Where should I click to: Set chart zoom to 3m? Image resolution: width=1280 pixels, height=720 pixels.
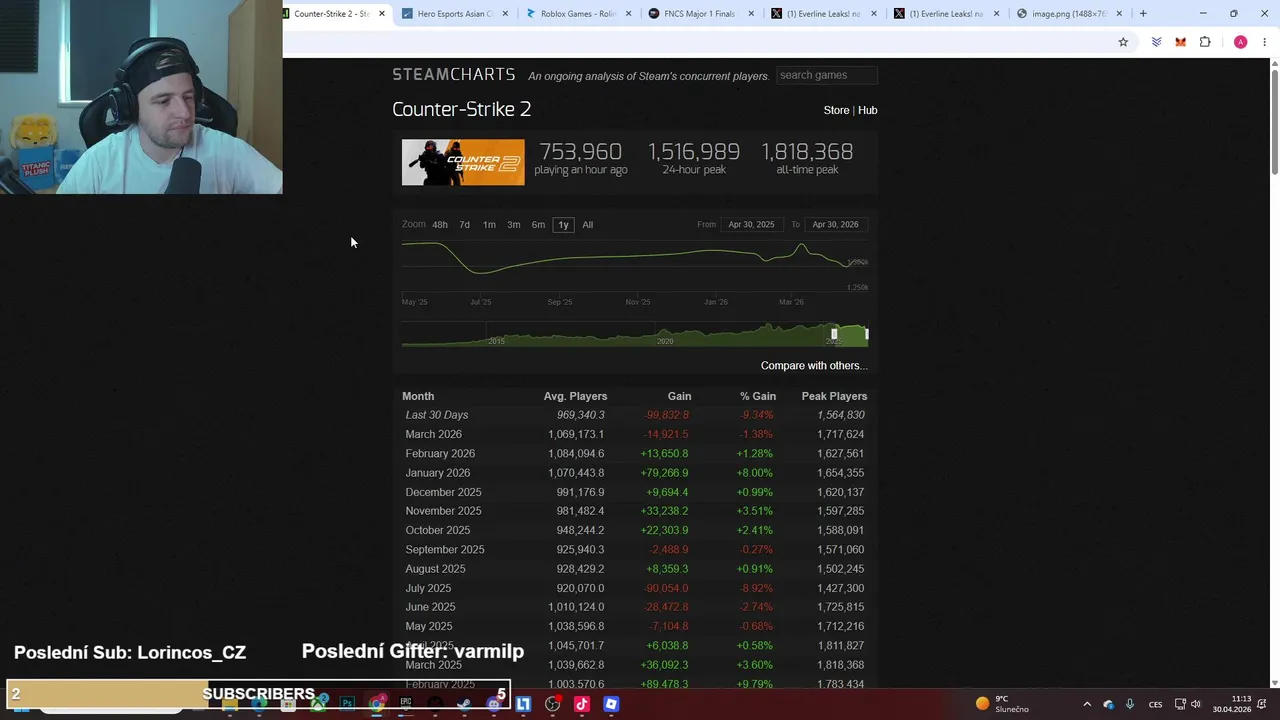513,225
